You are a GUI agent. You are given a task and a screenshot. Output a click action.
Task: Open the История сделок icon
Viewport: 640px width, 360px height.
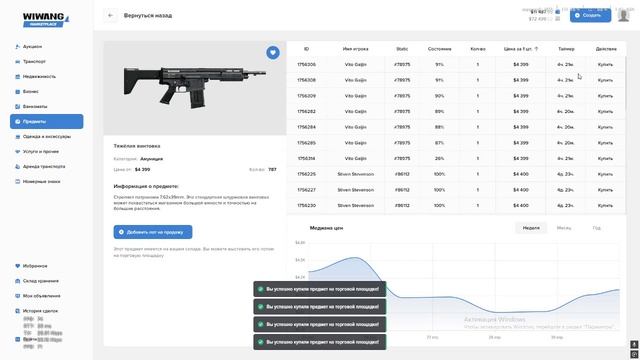[x=18, y=311]
